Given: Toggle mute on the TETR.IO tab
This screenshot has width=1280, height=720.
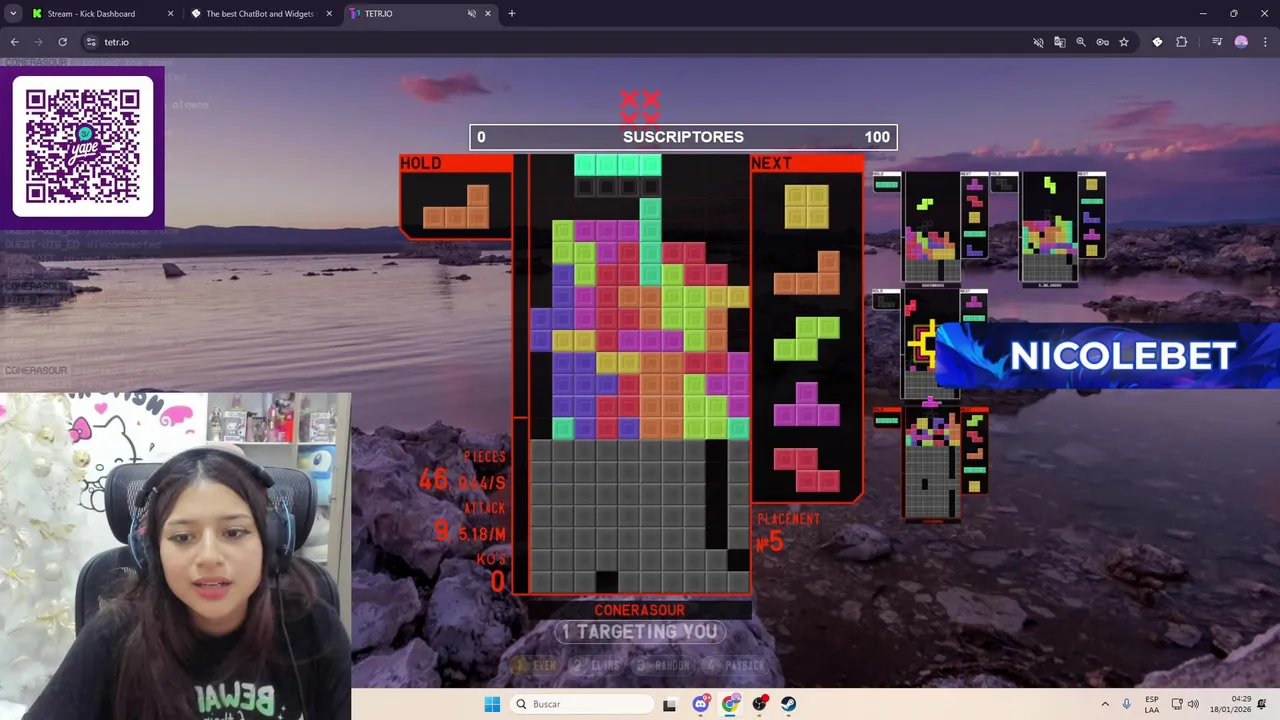Looking at the screenshot, I should click(471, 13).
